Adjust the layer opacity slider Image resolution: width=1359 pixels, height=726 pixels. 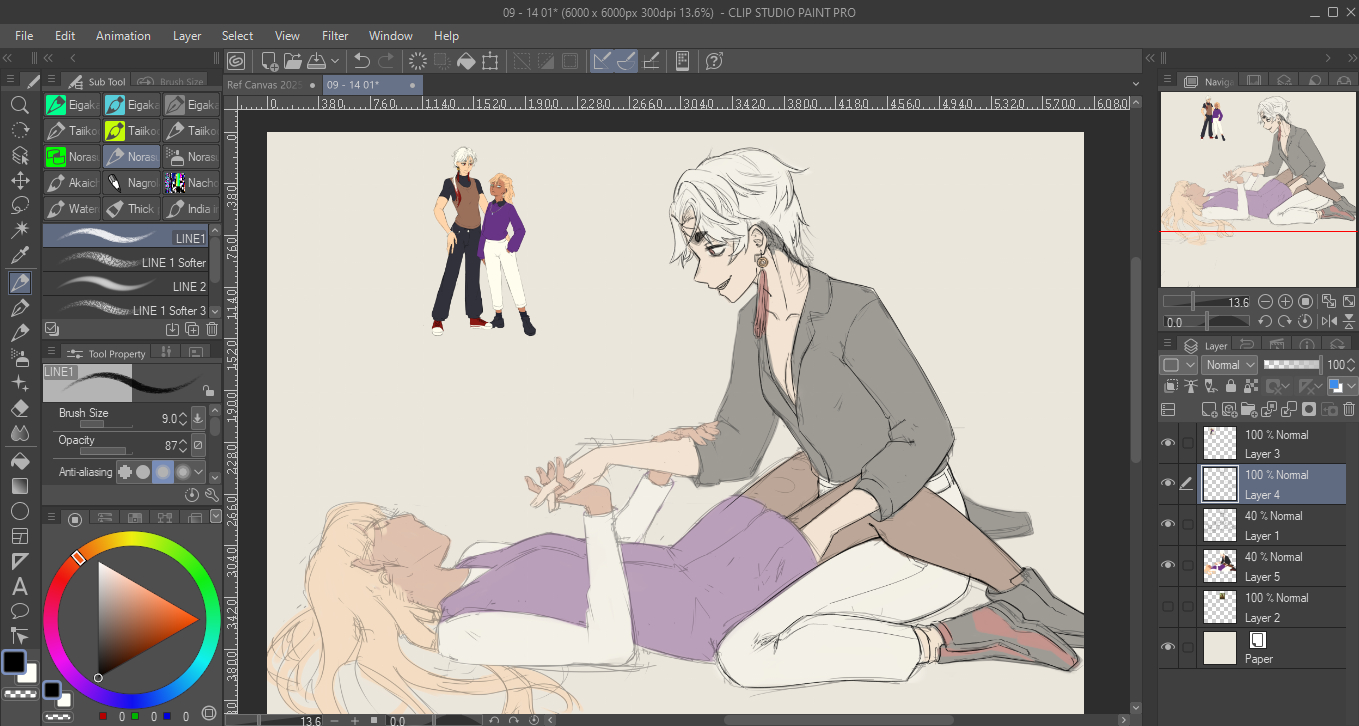point(1292,365)
